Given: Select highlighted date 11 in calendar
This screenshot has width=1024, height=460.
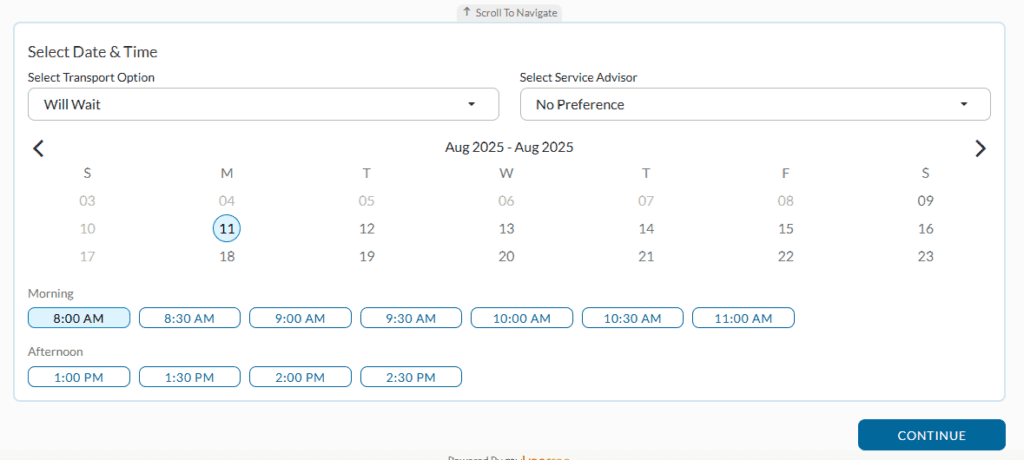Looking at the screenshot, I should 227,229.
